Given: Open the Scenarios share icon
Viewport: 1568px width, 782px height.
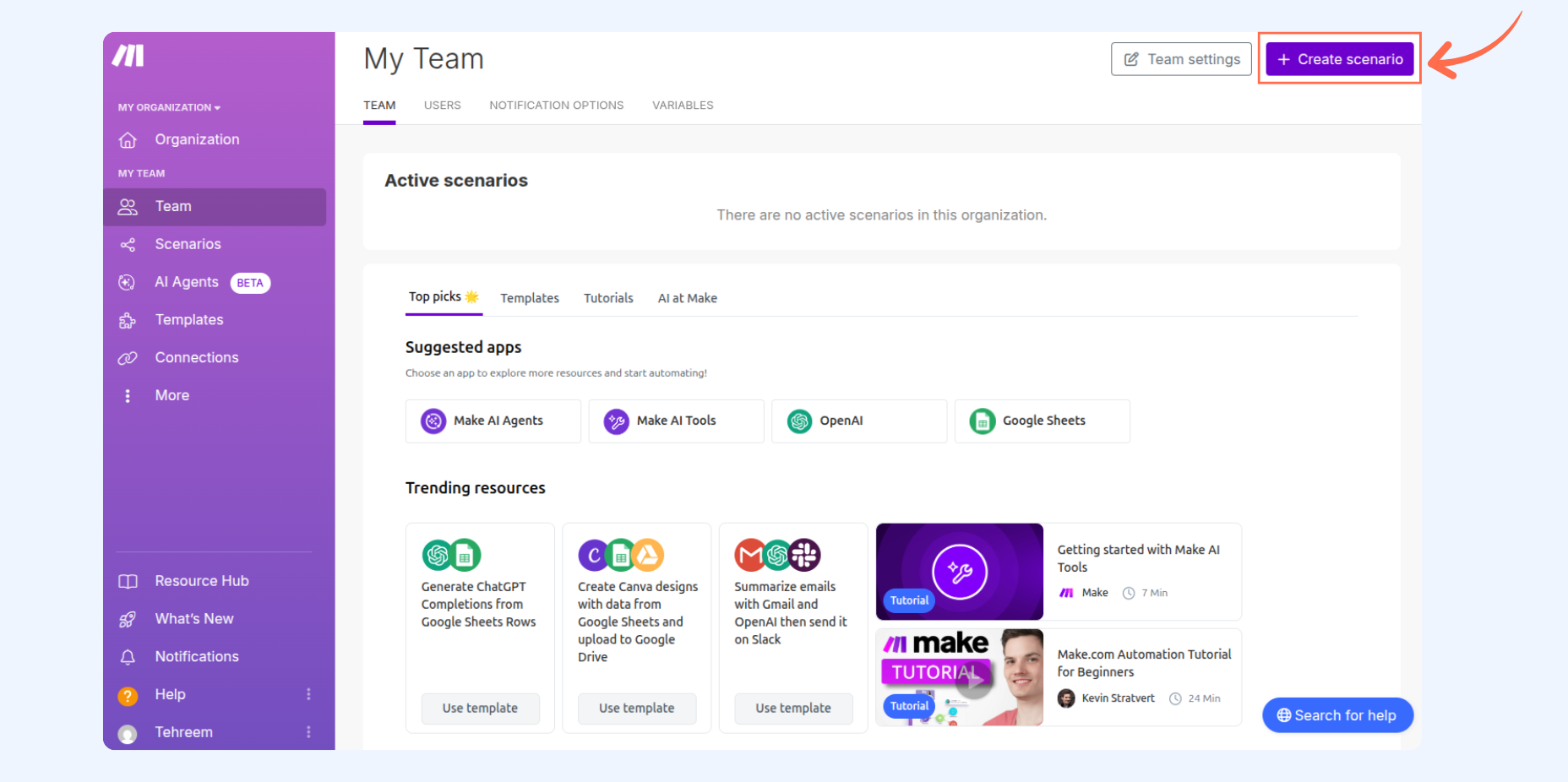Looking at the screenshot, I should pyautogui.click(x=128, y=245).
